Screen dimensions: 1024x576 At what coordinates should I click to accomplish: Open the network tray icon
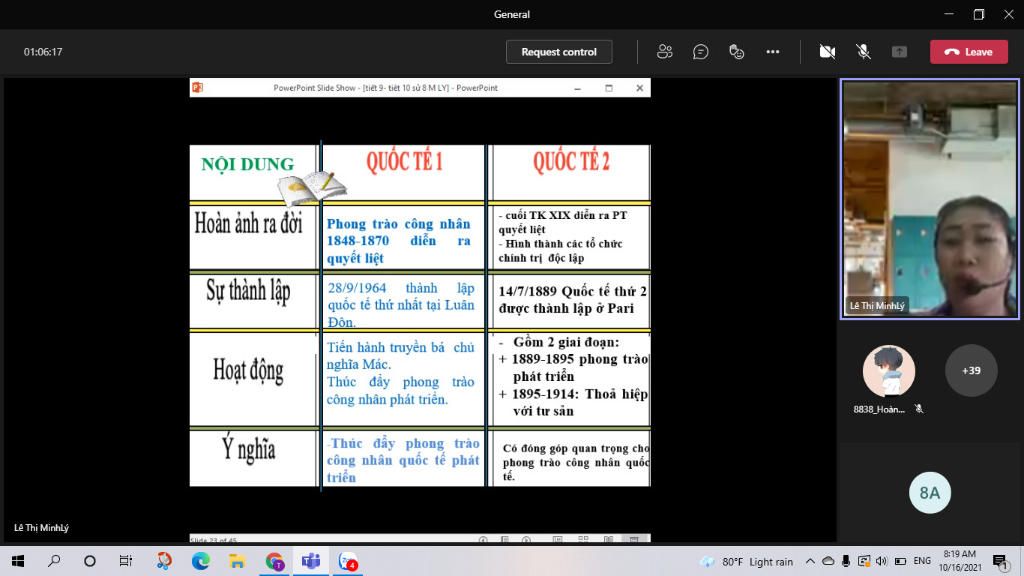[x=863, y=561]
